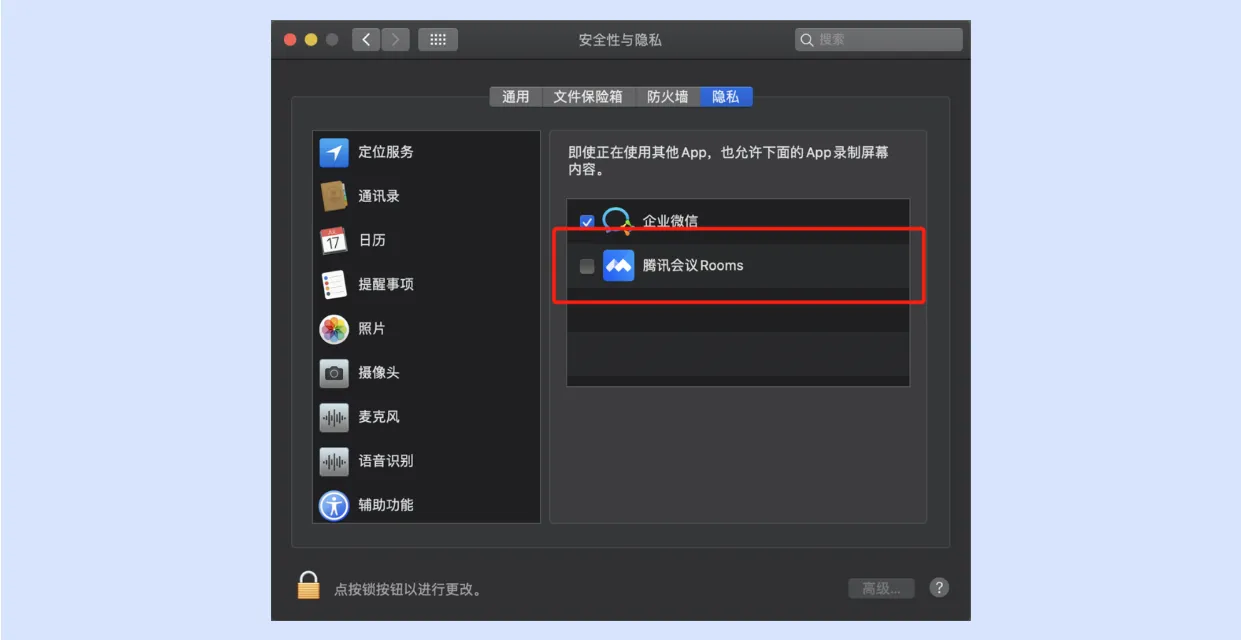Click the Calendar (日历) icon
The height and width of the screenshot is (640, 1241).
click(334, 240)
